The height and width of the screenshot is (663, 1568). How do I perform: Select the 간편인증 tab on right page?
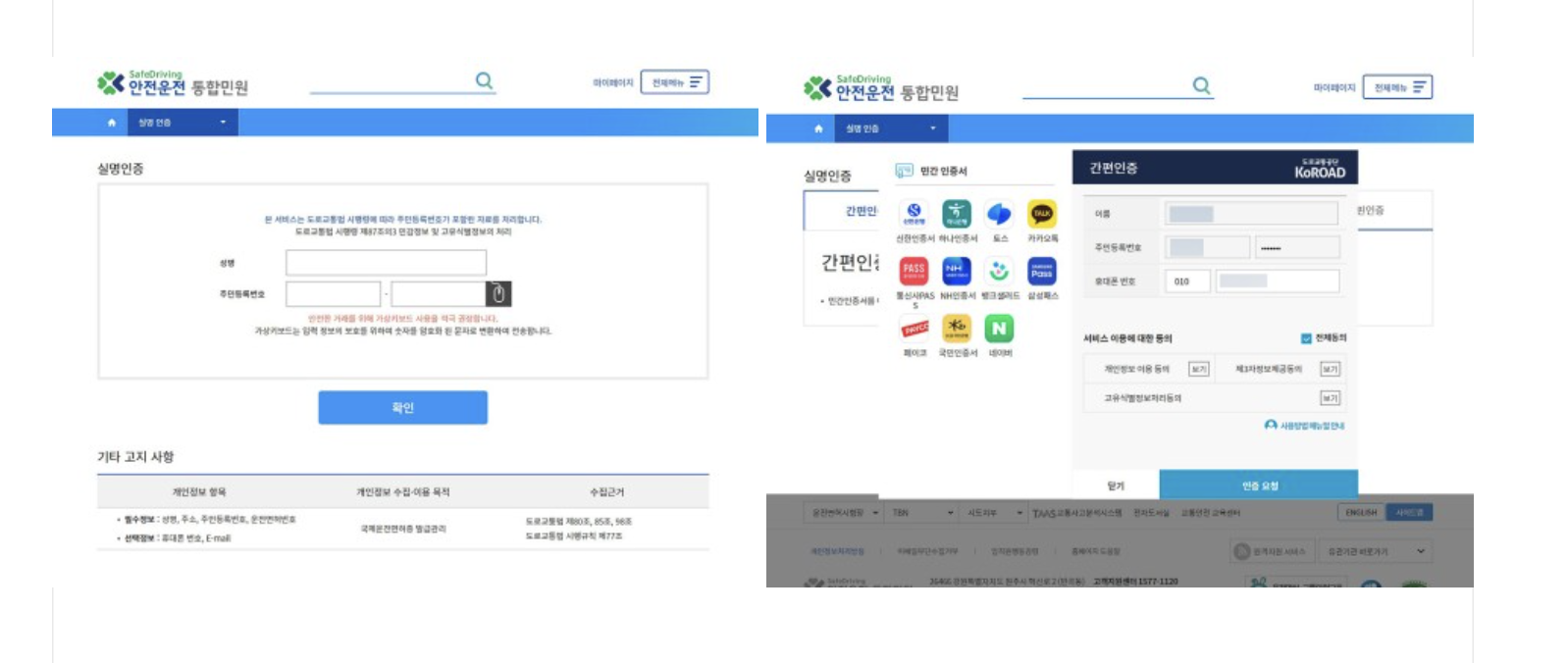(862, 211)
